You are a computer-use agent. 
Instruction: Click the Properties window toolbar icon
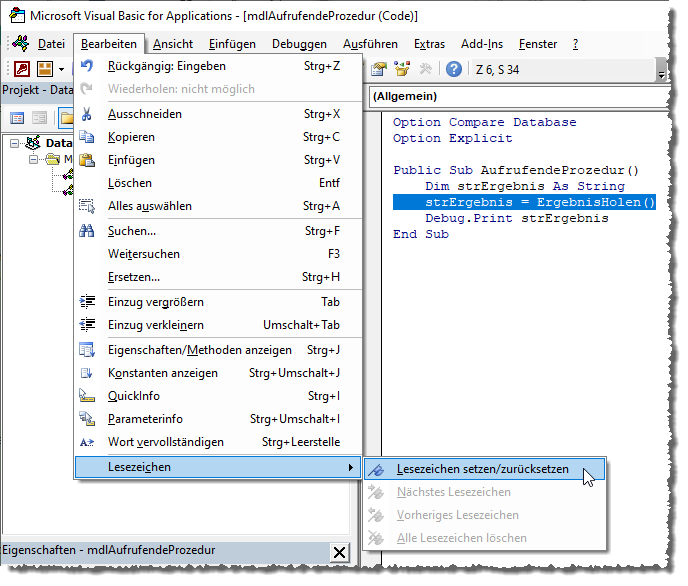coord(380,69)
